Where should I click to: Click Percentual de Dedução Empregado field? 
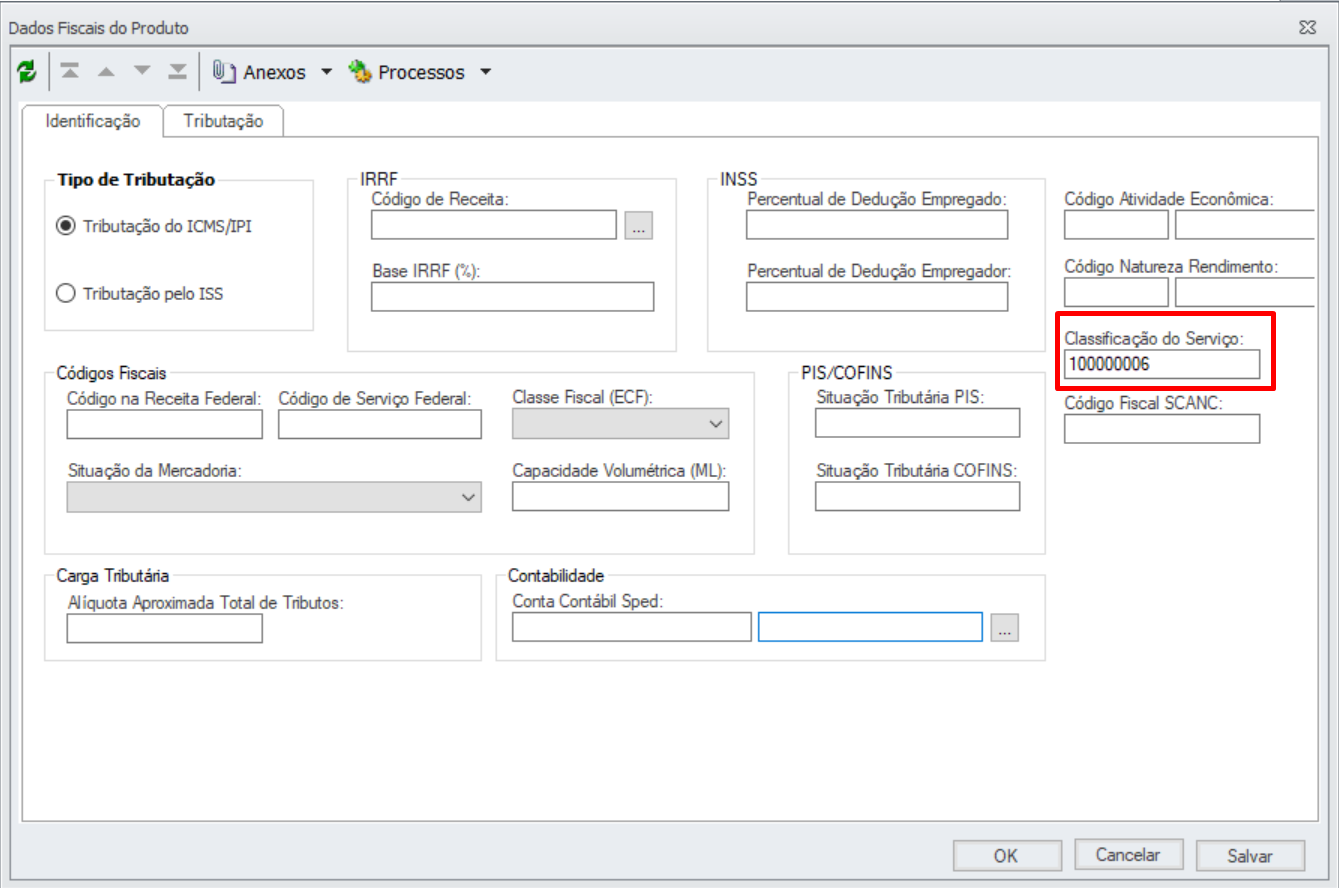click(x=877, y=226)
